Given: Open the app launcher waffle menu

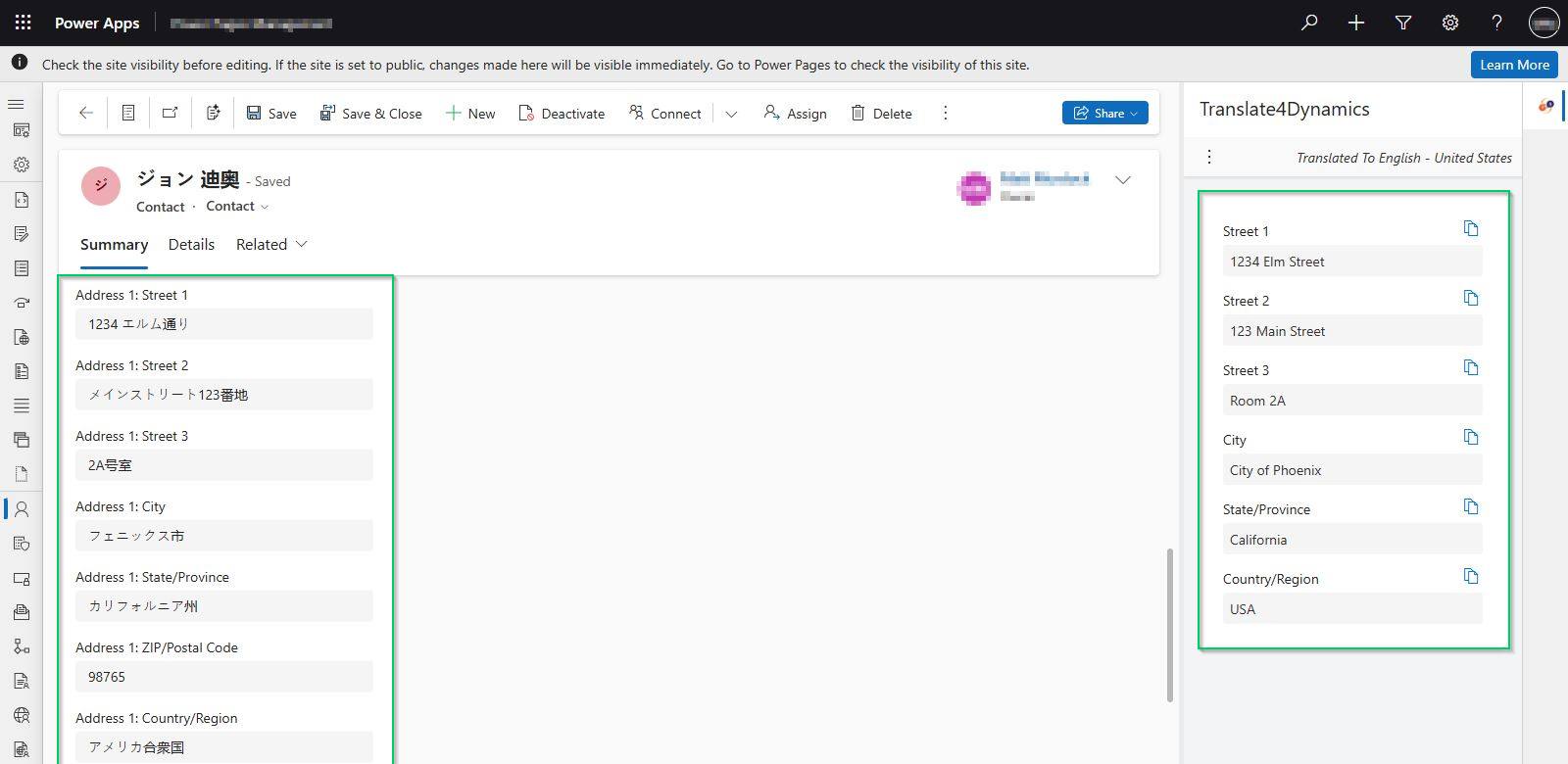Looking at the screenshot, I should coord(23,23).
